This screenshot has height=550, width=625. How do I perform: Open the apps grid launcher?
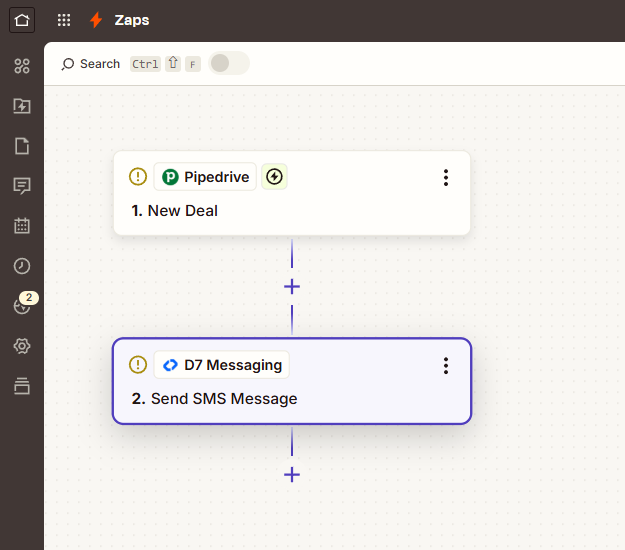coord(64,20)
